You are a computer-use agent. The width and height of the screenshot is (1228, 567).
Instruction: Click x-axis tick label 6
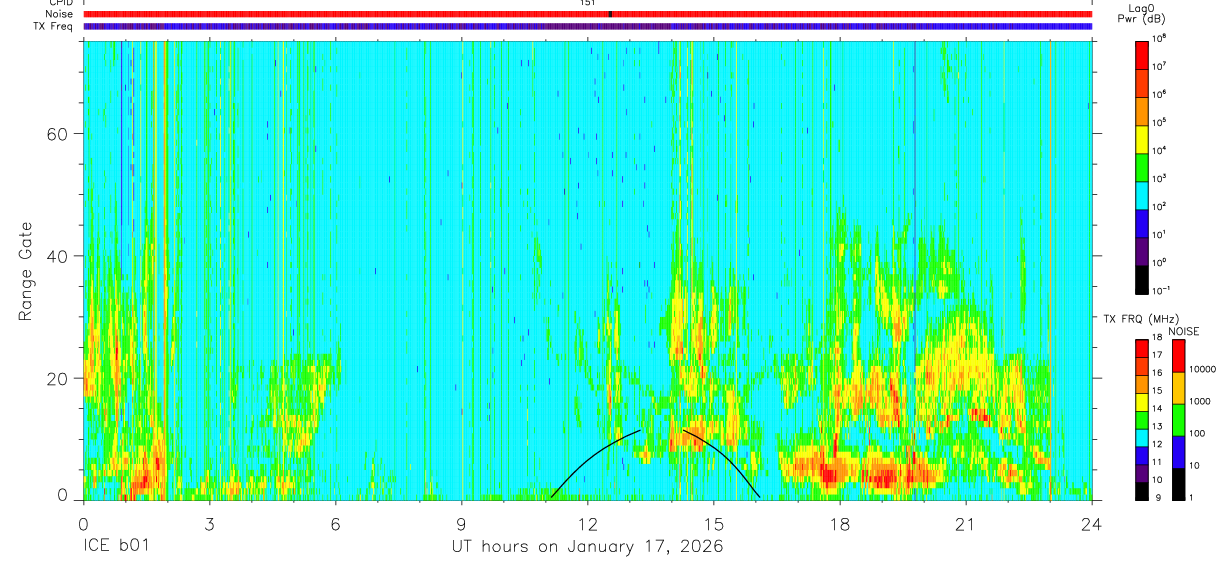(x=336, y=523)
